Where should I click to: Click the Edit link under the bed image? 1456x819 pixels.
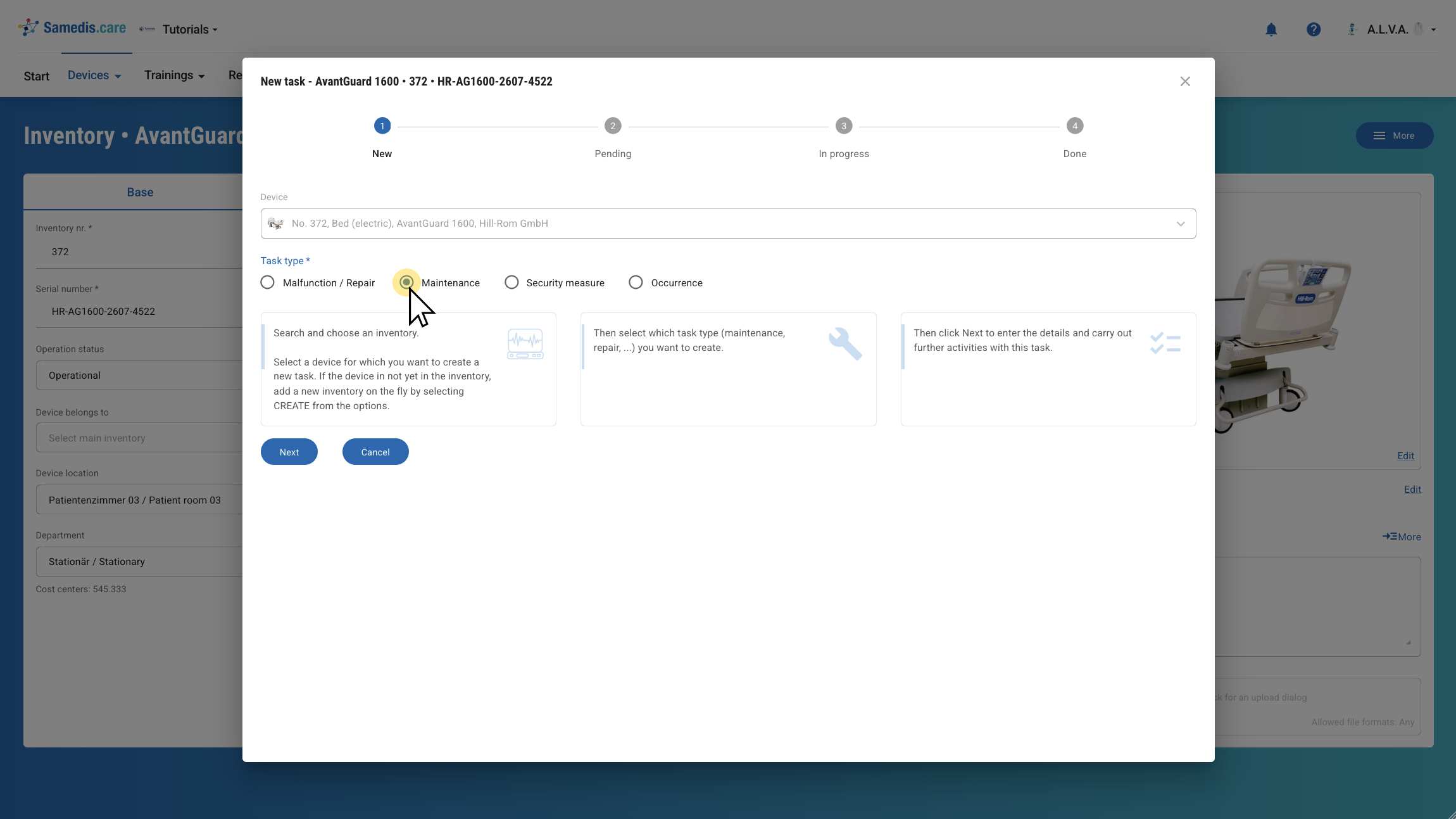pos(1405,456)
